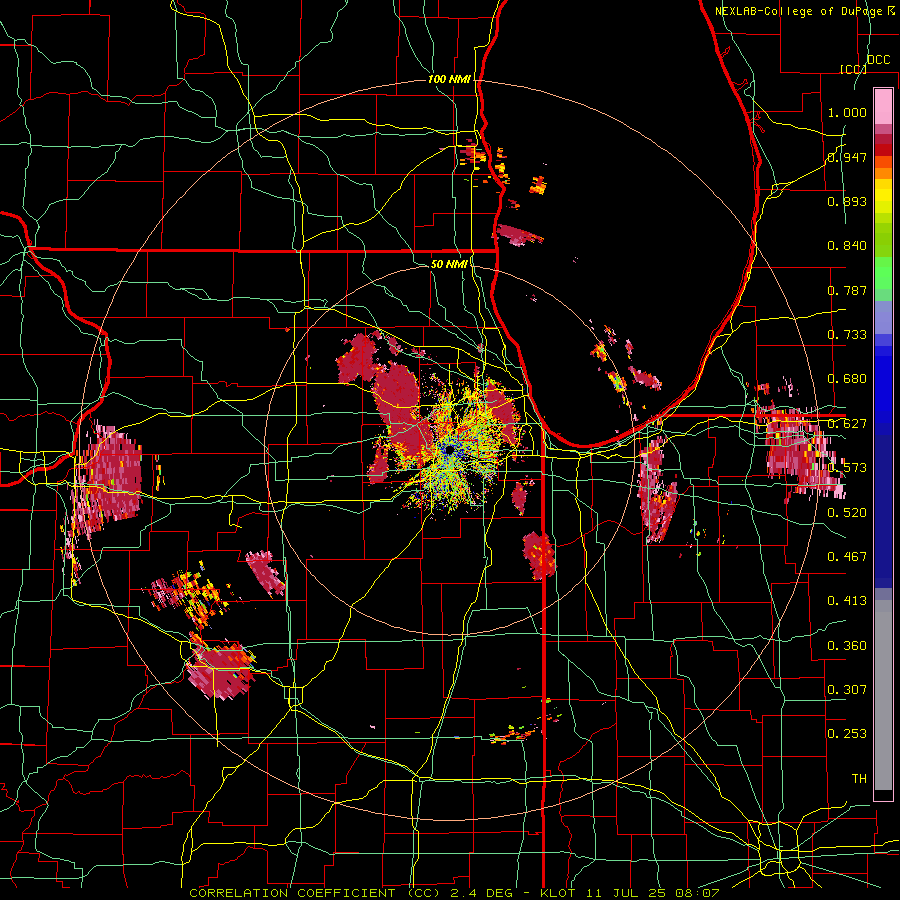Image resolution: width=900 pixels, height=900 pixels.
Task: Pick the yellow segment of the color bar
Action: [x=883, y=196]
